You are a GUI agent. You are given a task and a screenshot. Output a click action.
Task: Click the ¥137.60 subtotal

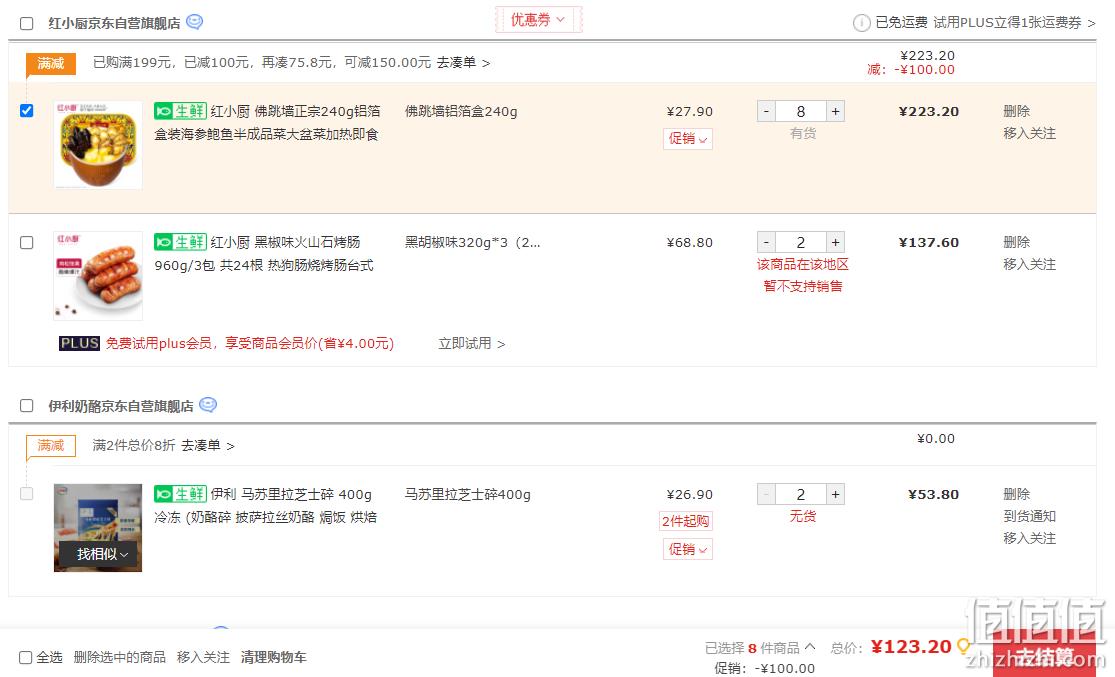point(929,242)
